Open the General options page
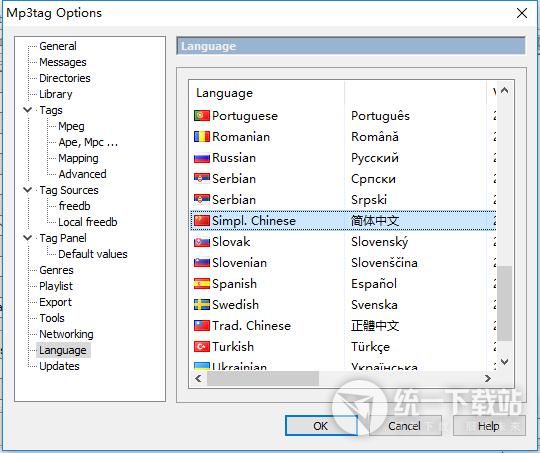 coord(58,46)
